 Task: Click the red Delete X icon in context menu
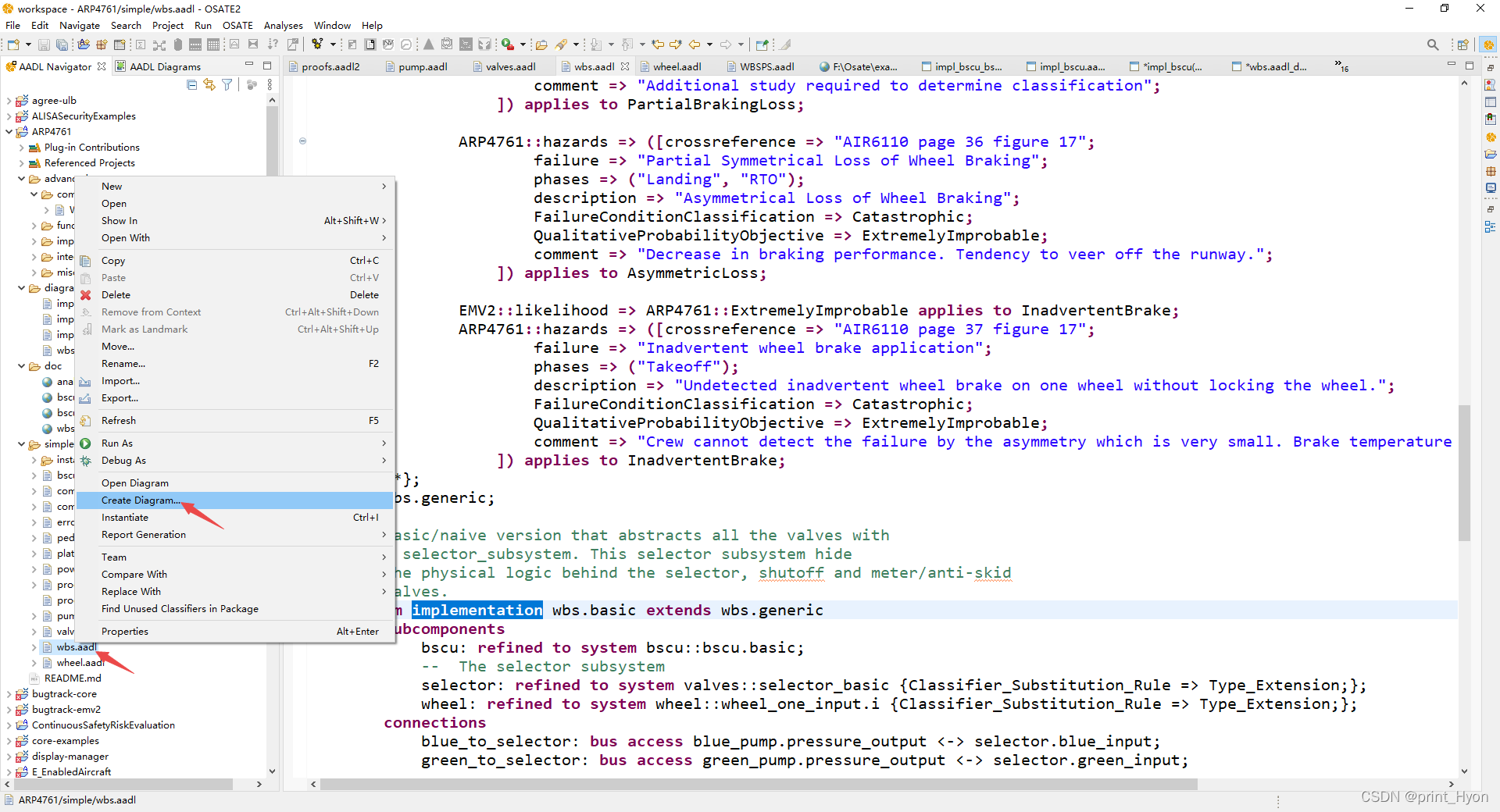click(x=86, y=295)
